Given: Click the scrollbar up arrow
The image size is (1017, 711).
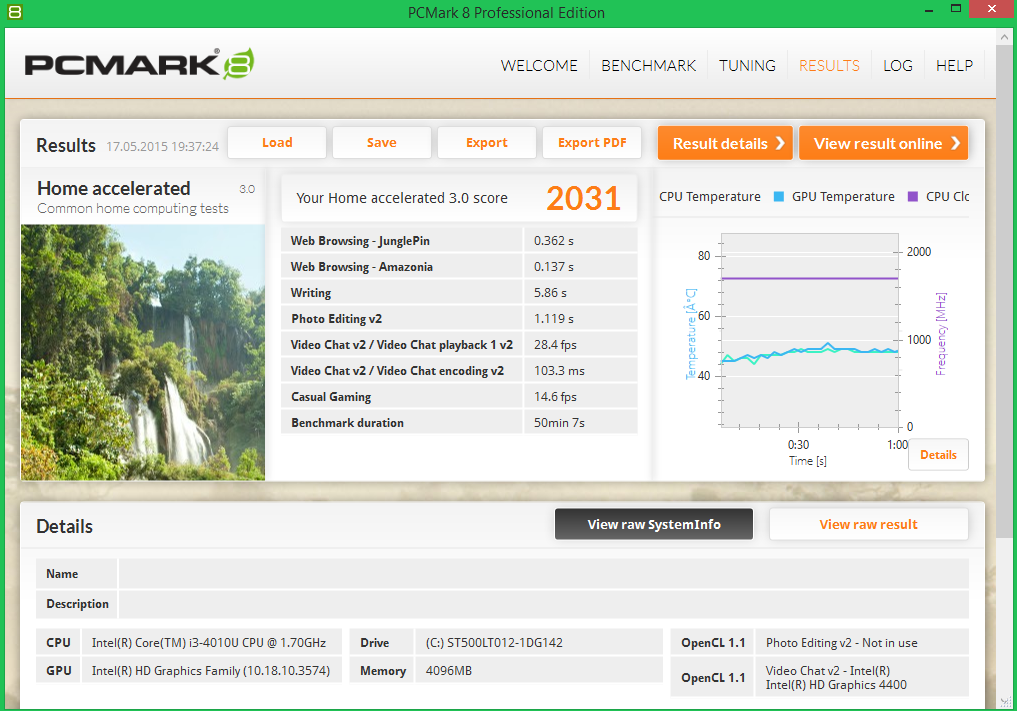Looking at the screenshot, I should pyautogui.click(x=1004, y=38).
